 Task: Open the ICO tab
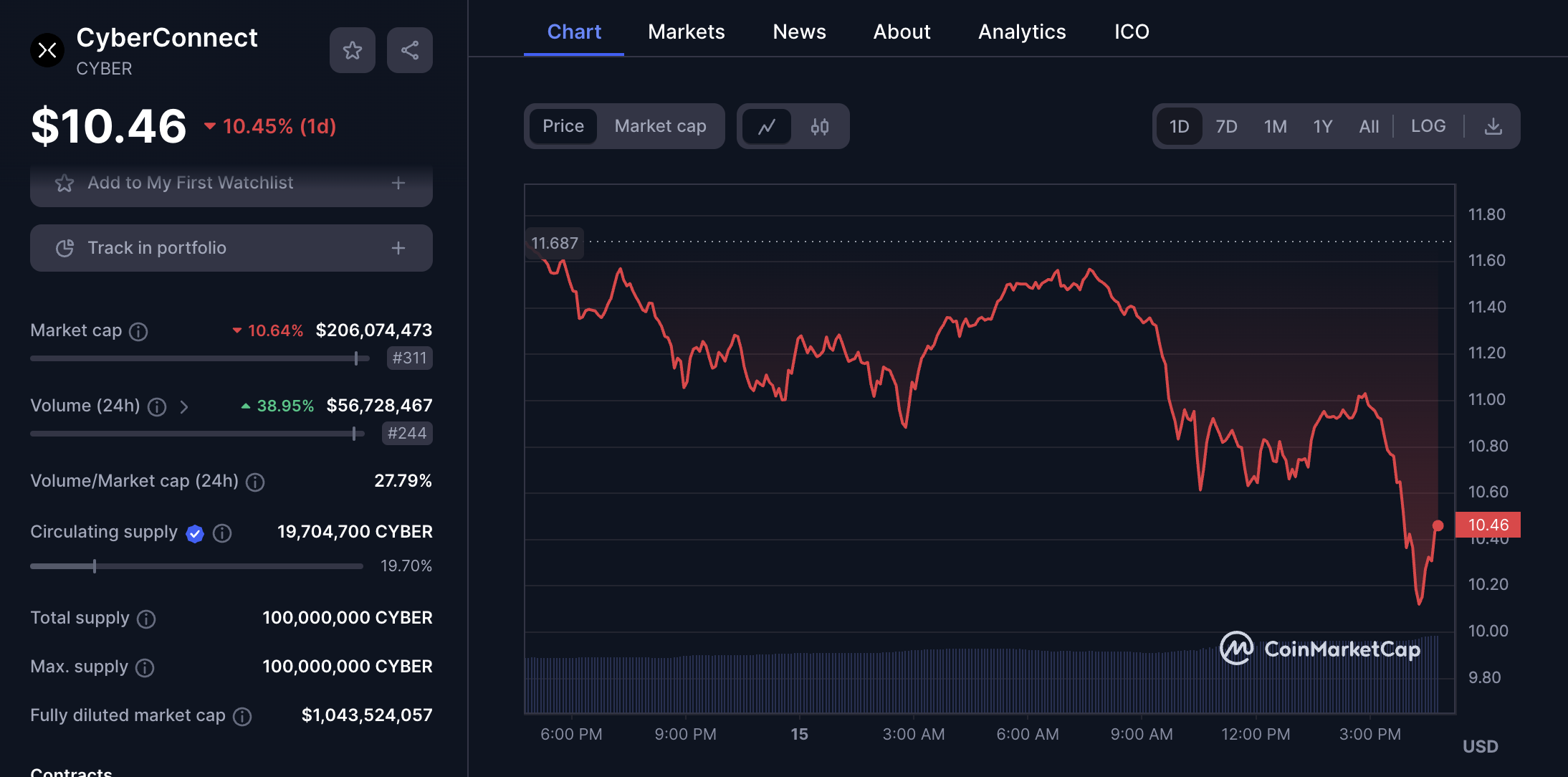1132,32
